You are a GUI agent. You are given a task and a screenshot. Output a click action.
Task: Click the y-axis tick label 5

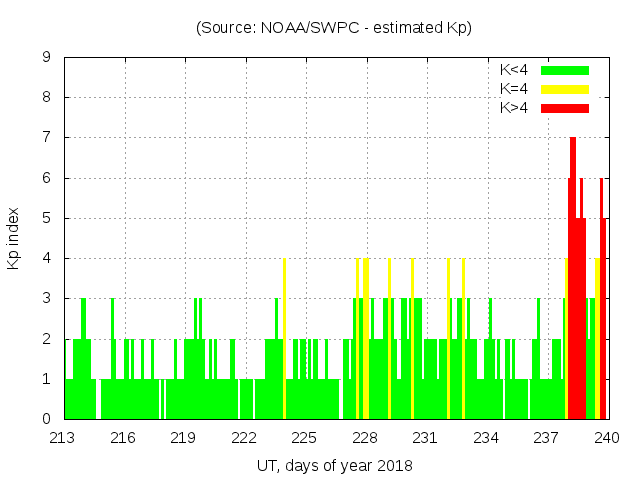pos(47,218)
